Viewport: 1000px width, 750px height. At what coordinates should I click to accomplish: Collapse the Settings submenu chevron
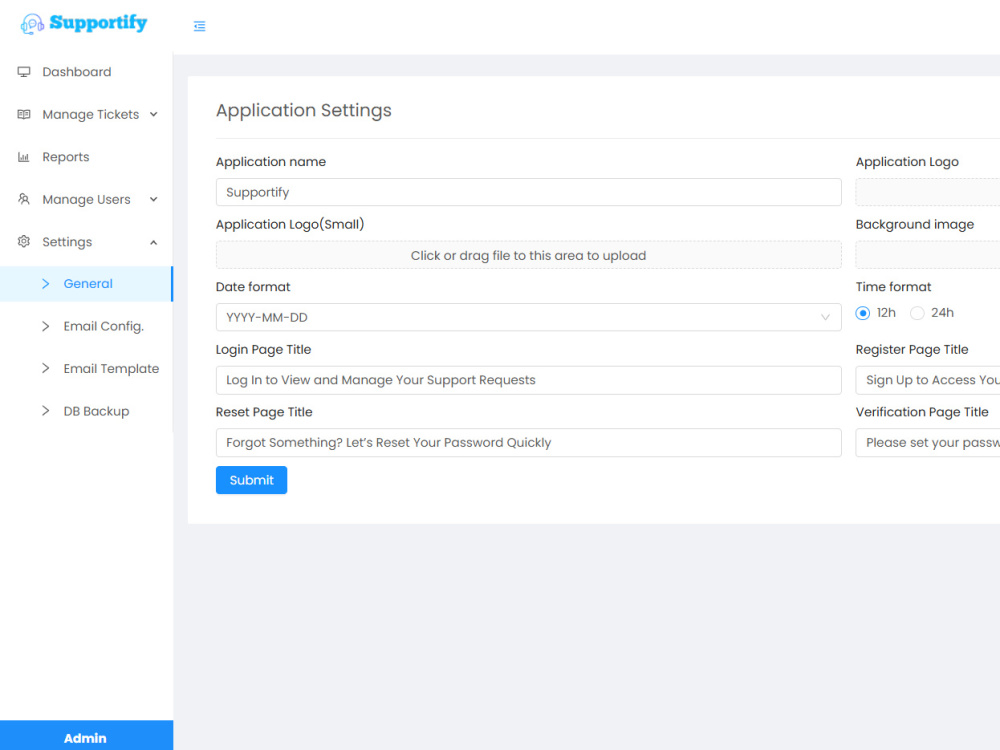[x=154, y=242]
